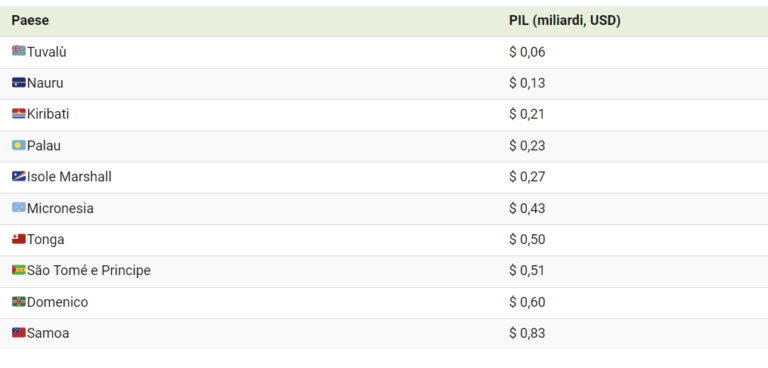Click the Domenico flag icon
This screenshot has width=768, height=368.
[x=19, y=301]
